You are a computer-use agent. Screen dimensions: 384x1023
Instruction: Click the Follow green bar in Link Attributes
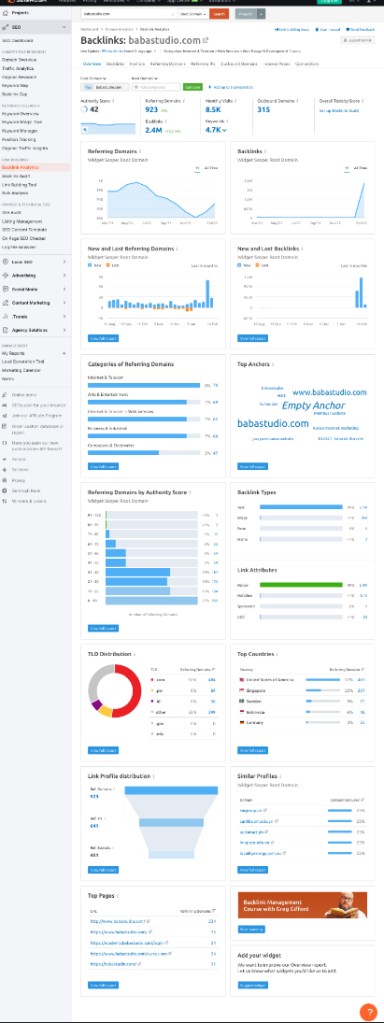301,585
